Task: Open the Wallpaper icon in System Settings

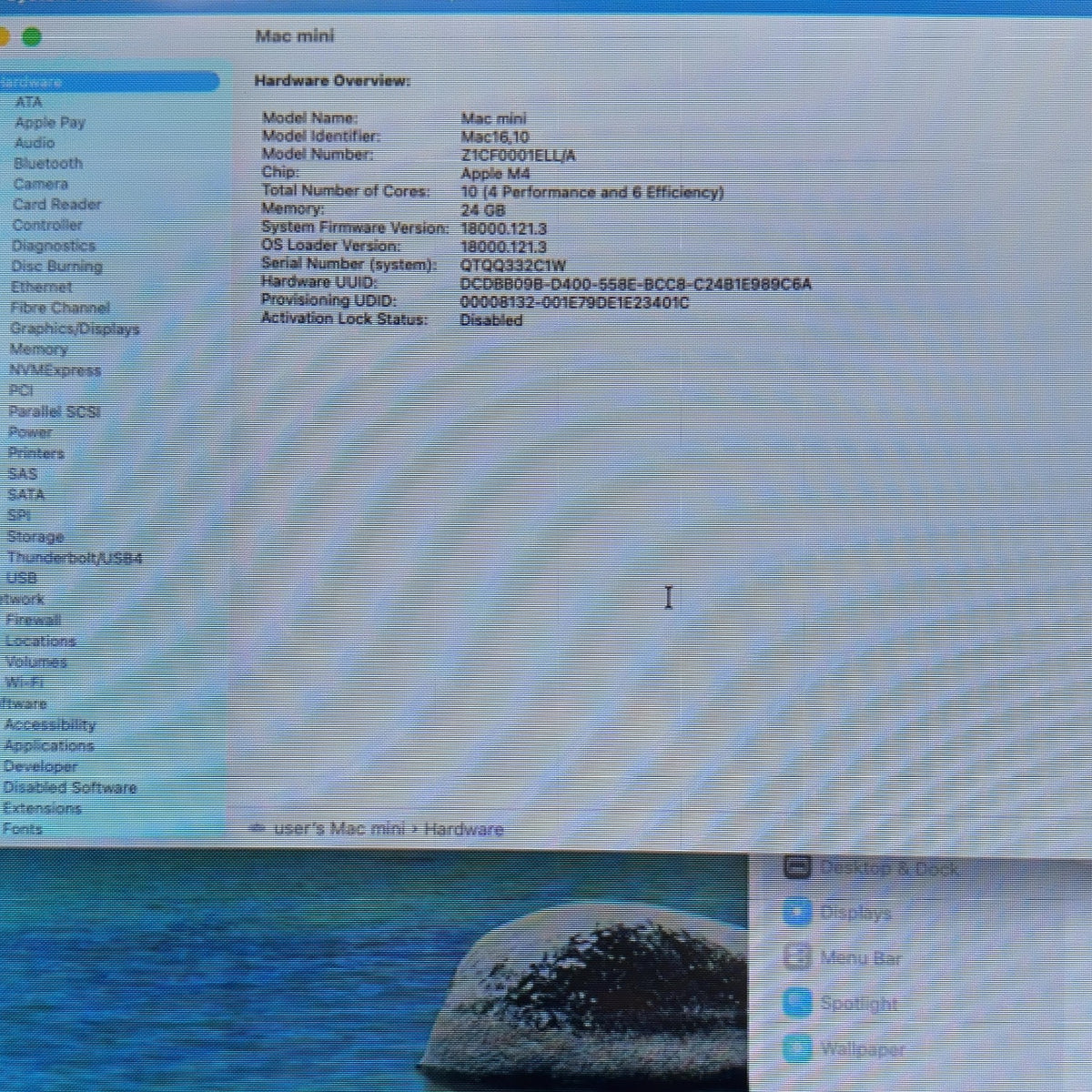Action: point(797,1048)
